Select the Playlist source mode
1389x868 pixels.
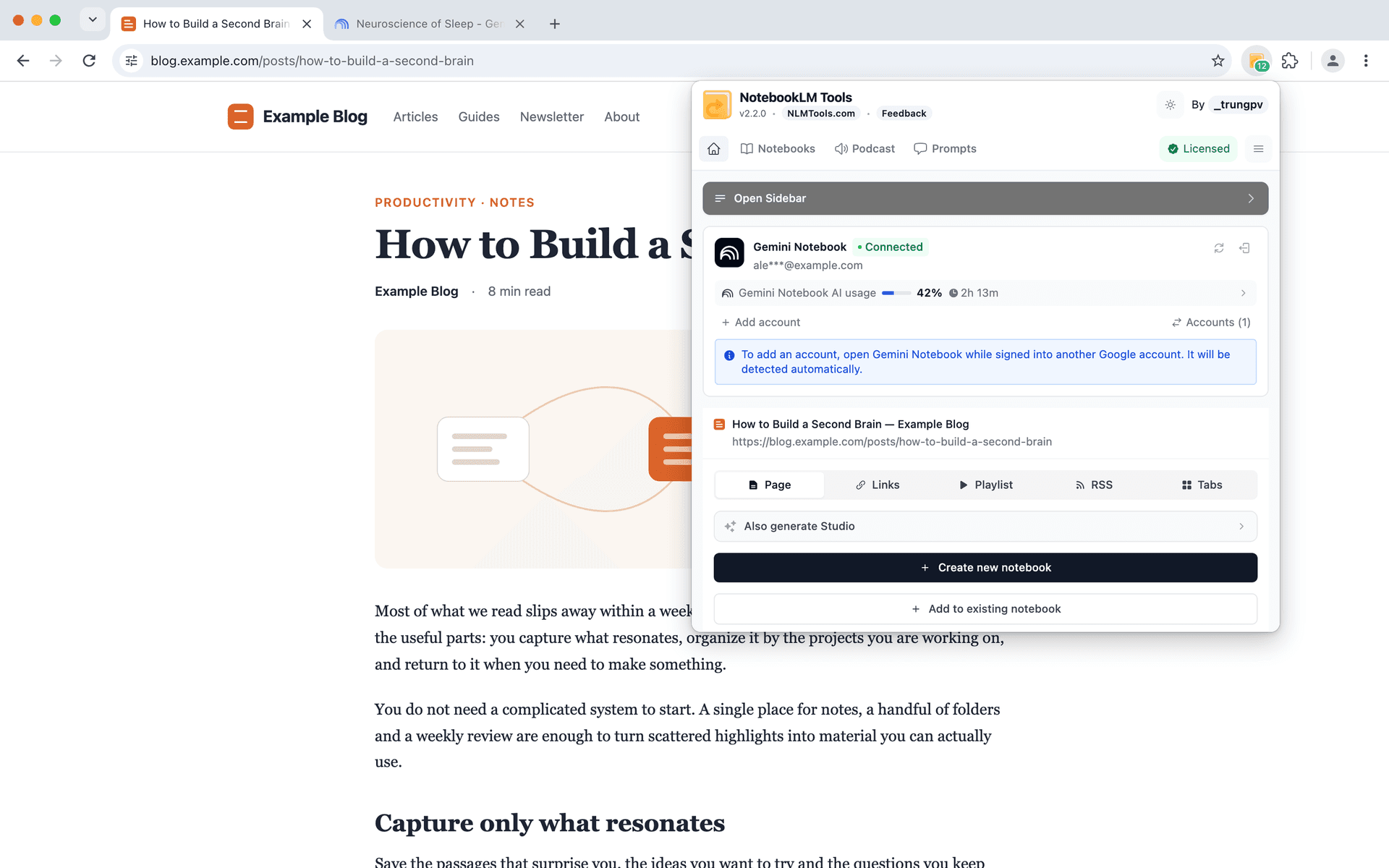985,485
